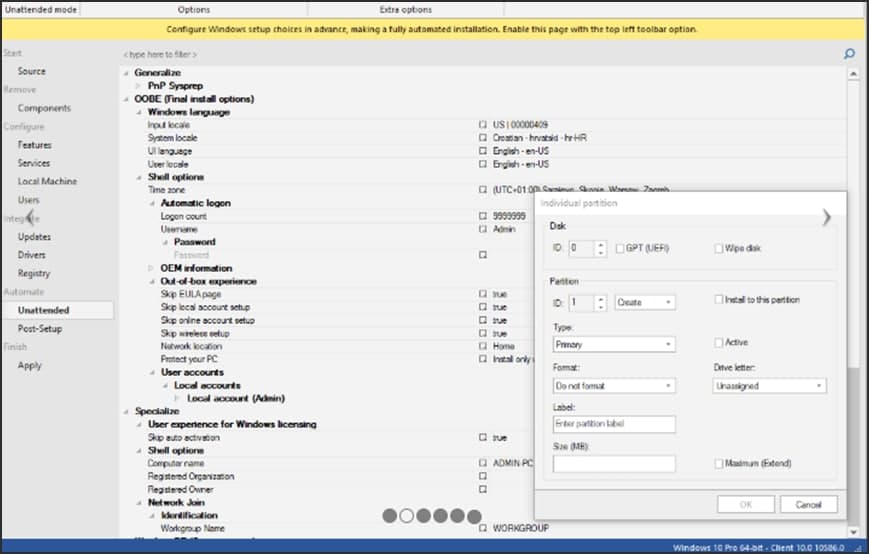The image size is (869, 554).
Task: Collapse the Specialize tree section
Action: [126, 411]
